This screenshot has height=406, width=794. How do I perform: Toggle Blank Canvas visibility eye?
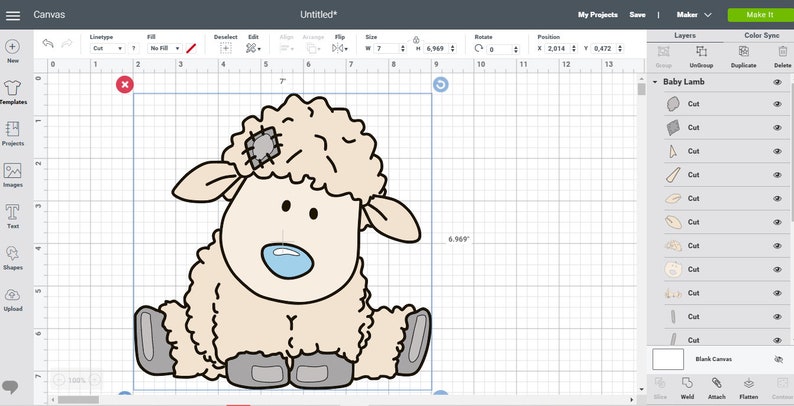pyautogui.click(x=778, y=359)
